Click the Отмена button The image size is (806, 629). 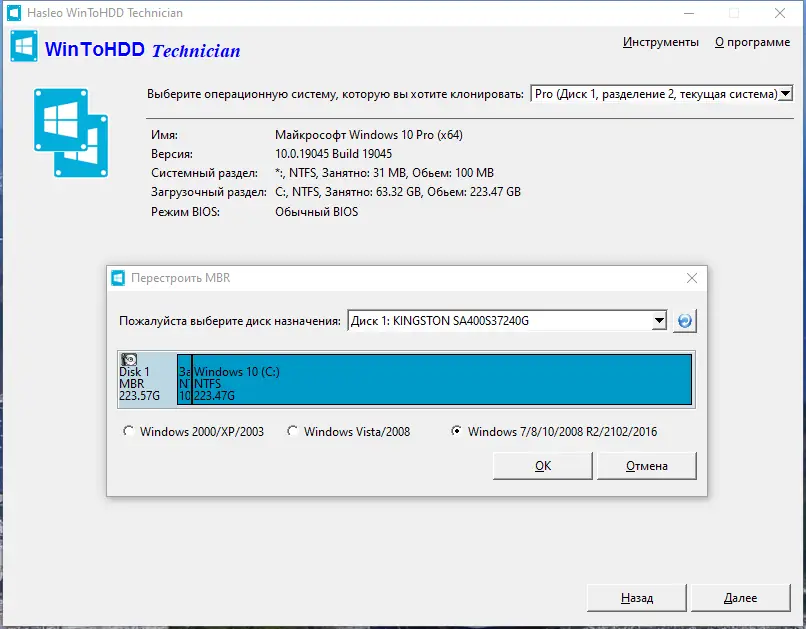647,466
